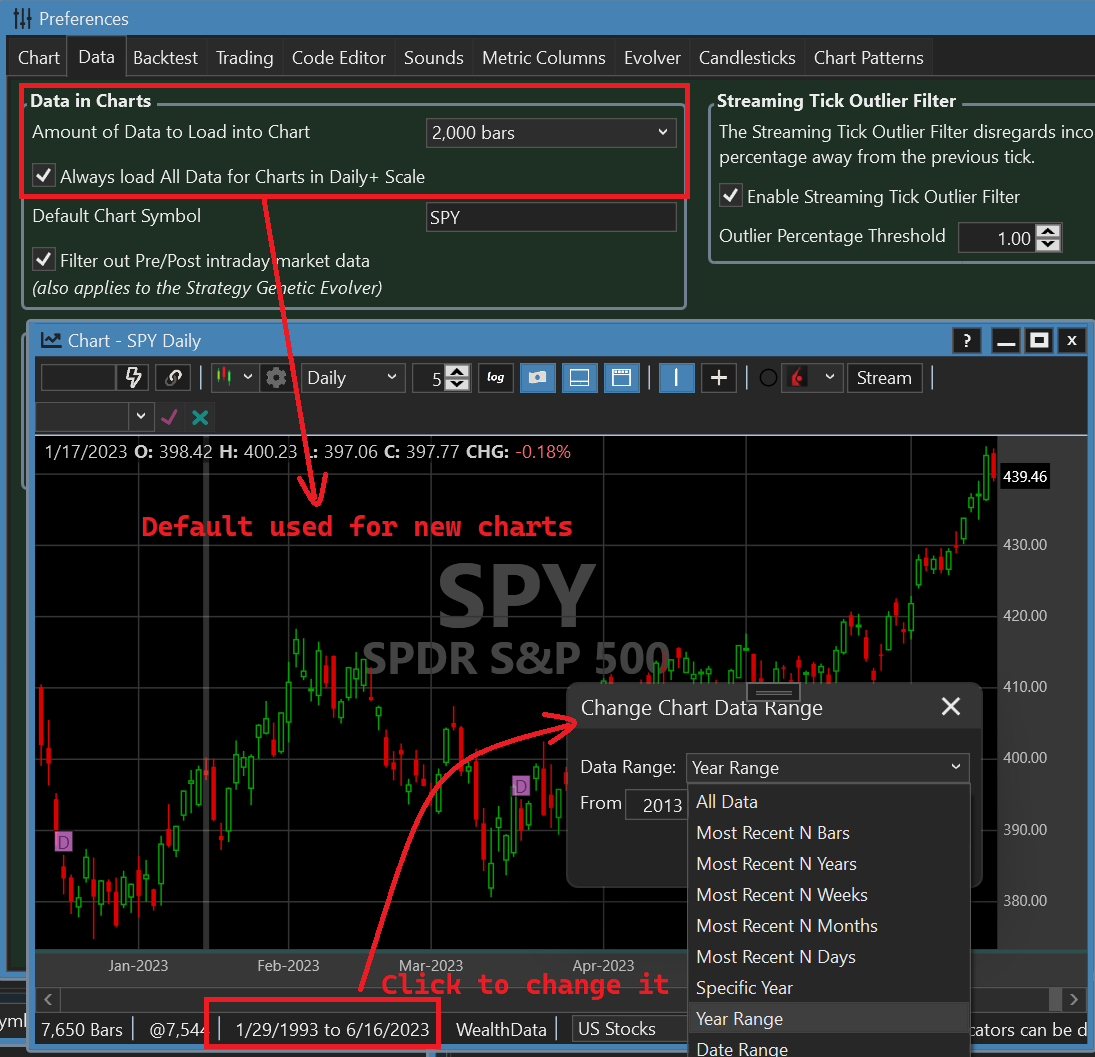The height and width of the screenshot is (1057, 1095).
Task: Toggle Filter out Pre/Post intraday market data
Action: click(44, 261)
